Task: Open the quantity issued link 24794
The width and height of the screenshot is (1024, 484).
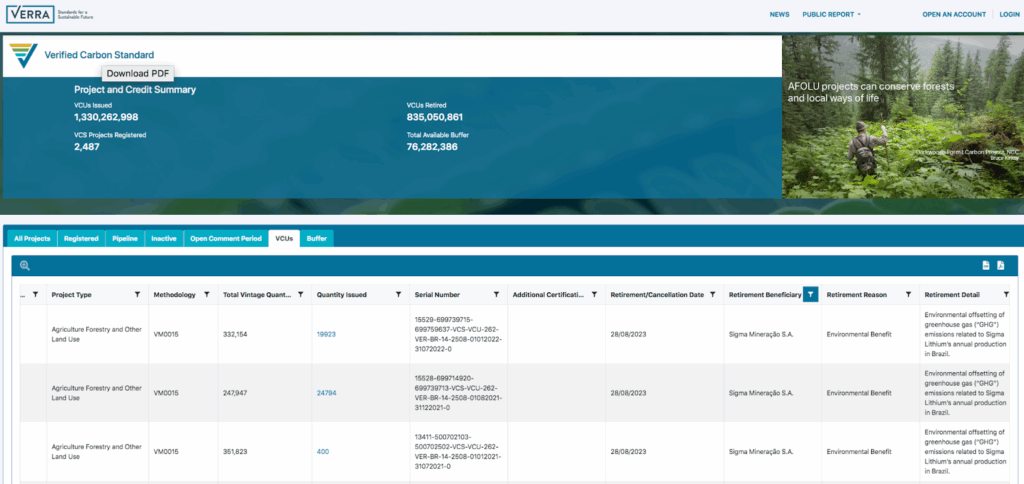Action: pos(326,393)
